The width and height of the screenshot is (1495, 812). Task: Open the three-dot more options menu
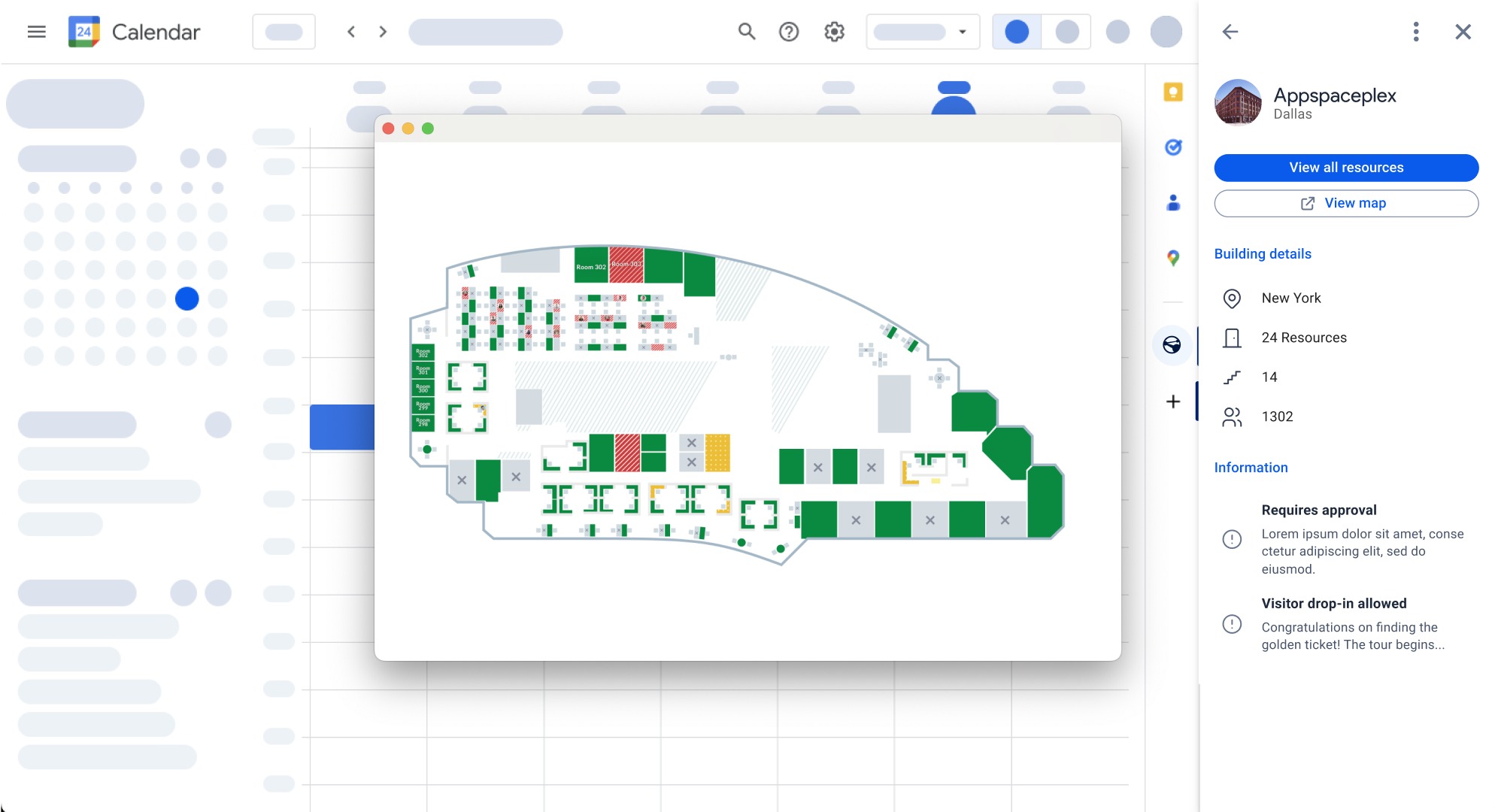(1415, 32)
